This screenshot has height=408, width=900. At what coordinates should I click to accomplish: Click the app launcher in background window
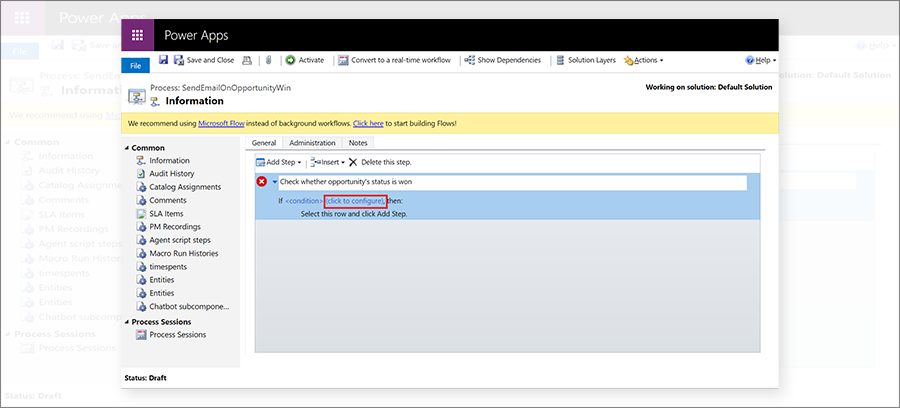(22, 17)
